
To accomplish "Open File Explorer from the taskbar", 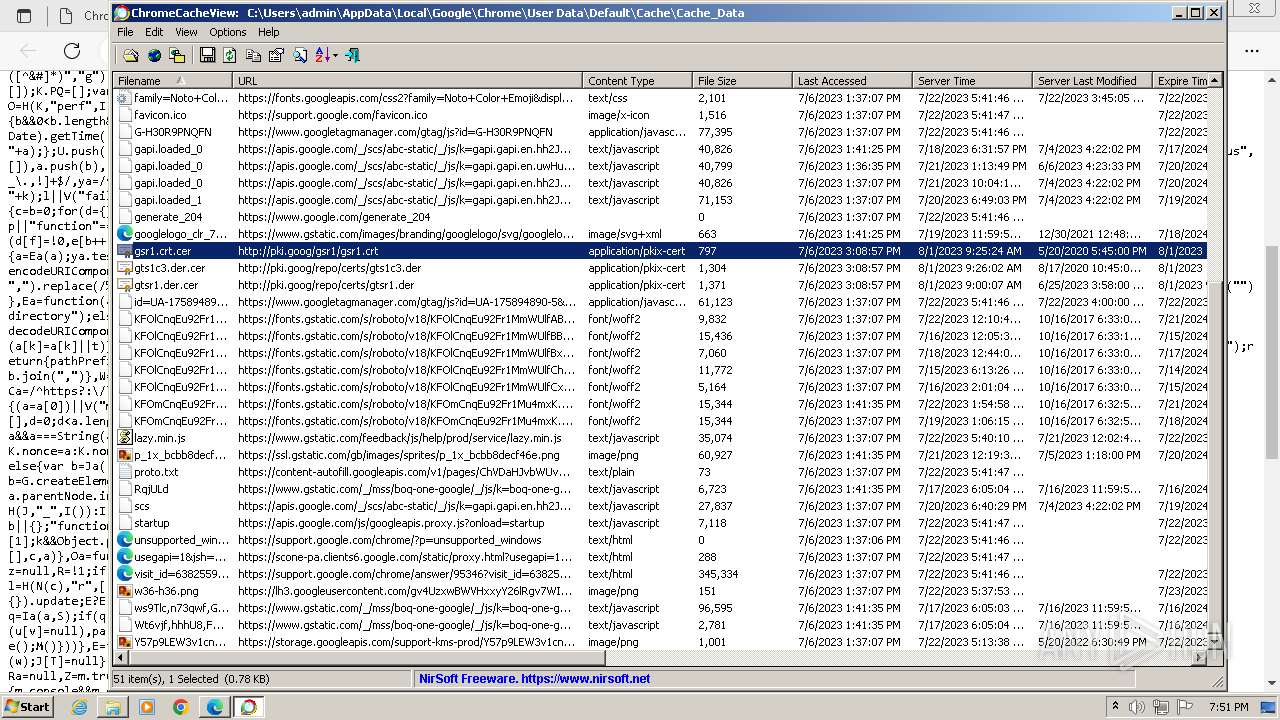I will [x=113, y=707].
